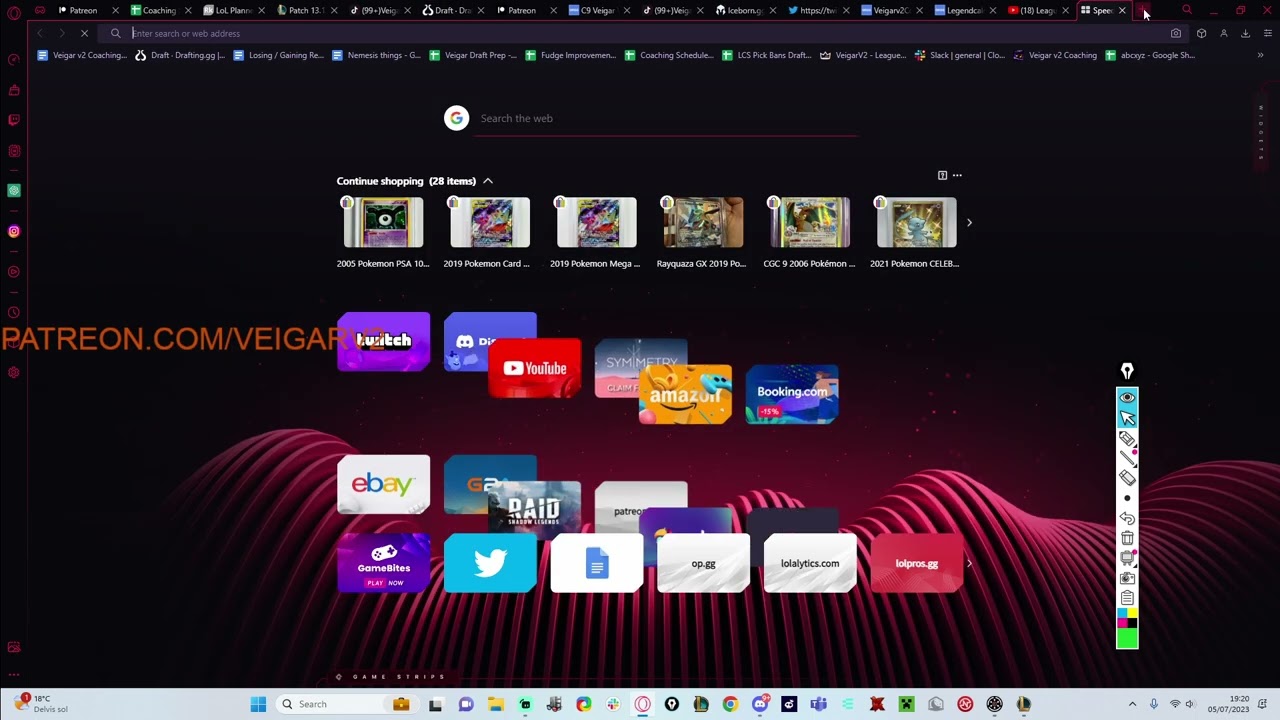
Task: Open the Raid Shadow Legends tile
Action: tap(534, 507)
